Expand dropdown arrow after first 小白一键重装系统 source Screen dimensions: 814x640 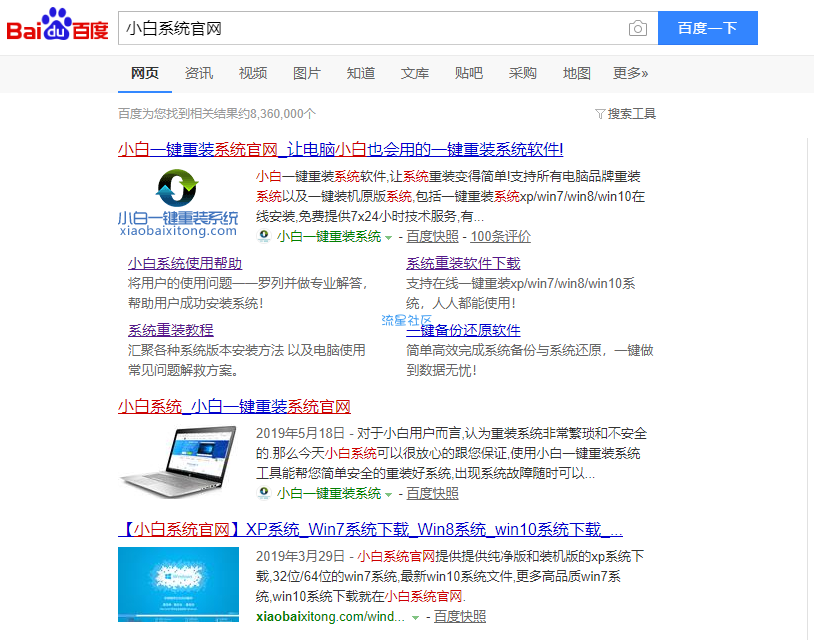click(388, 238)
